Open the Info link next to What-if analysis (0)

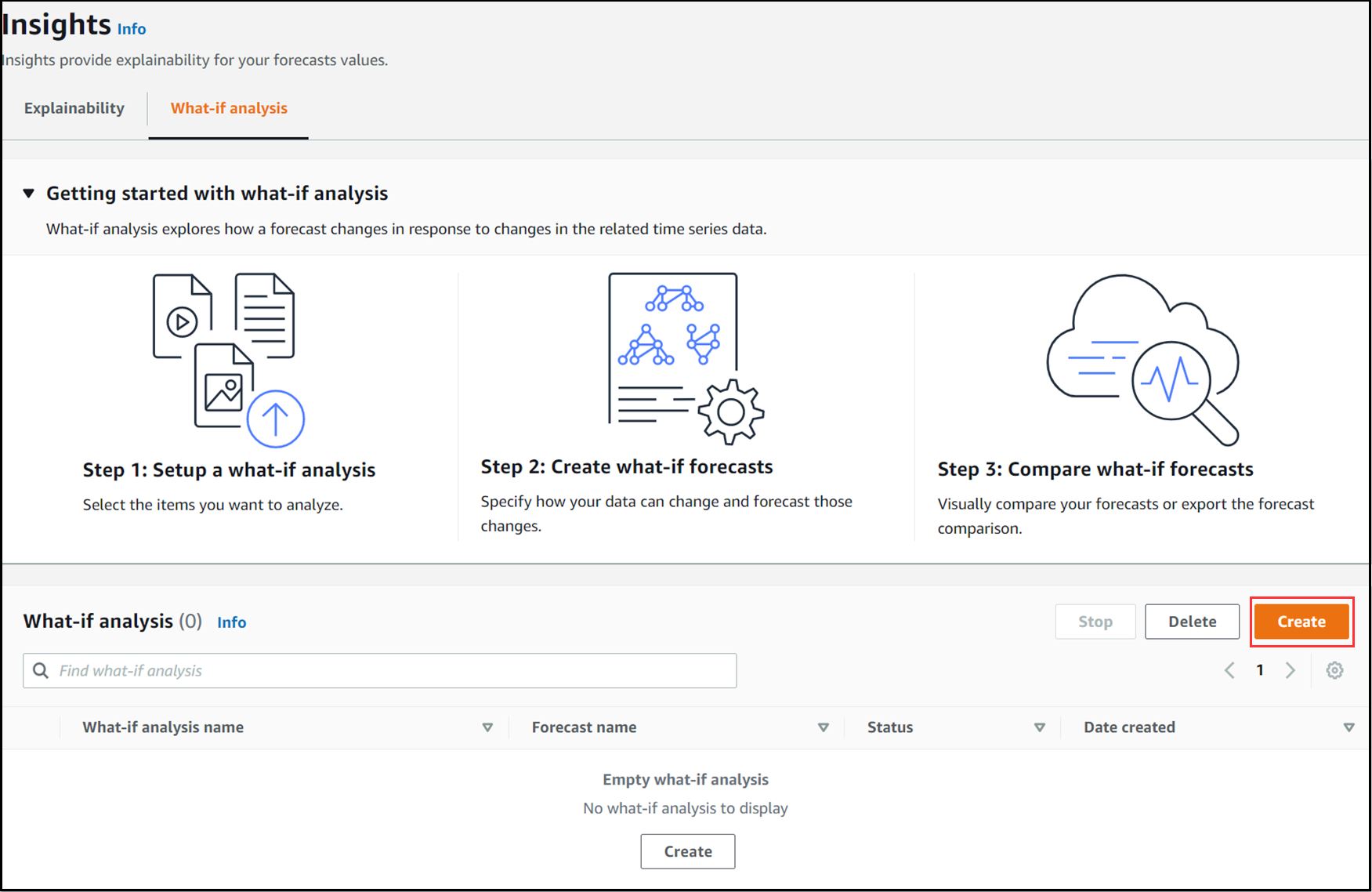point(231,622)
